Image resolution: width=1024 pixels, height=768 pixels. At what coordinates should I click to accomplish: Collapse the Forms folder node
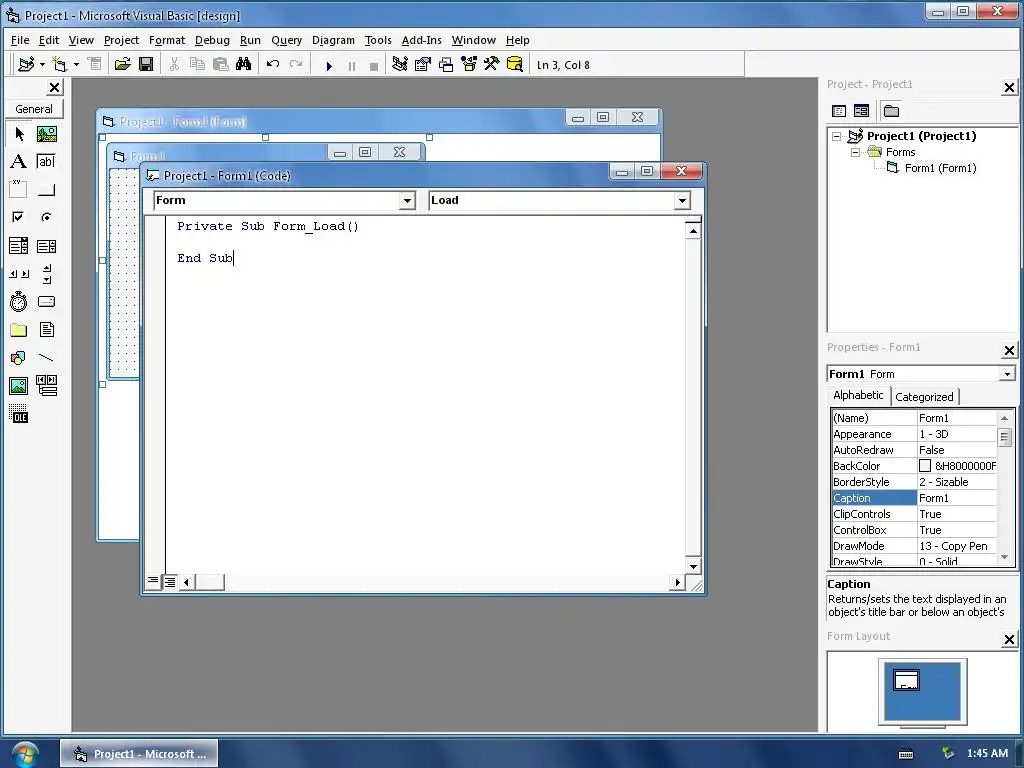856,152
